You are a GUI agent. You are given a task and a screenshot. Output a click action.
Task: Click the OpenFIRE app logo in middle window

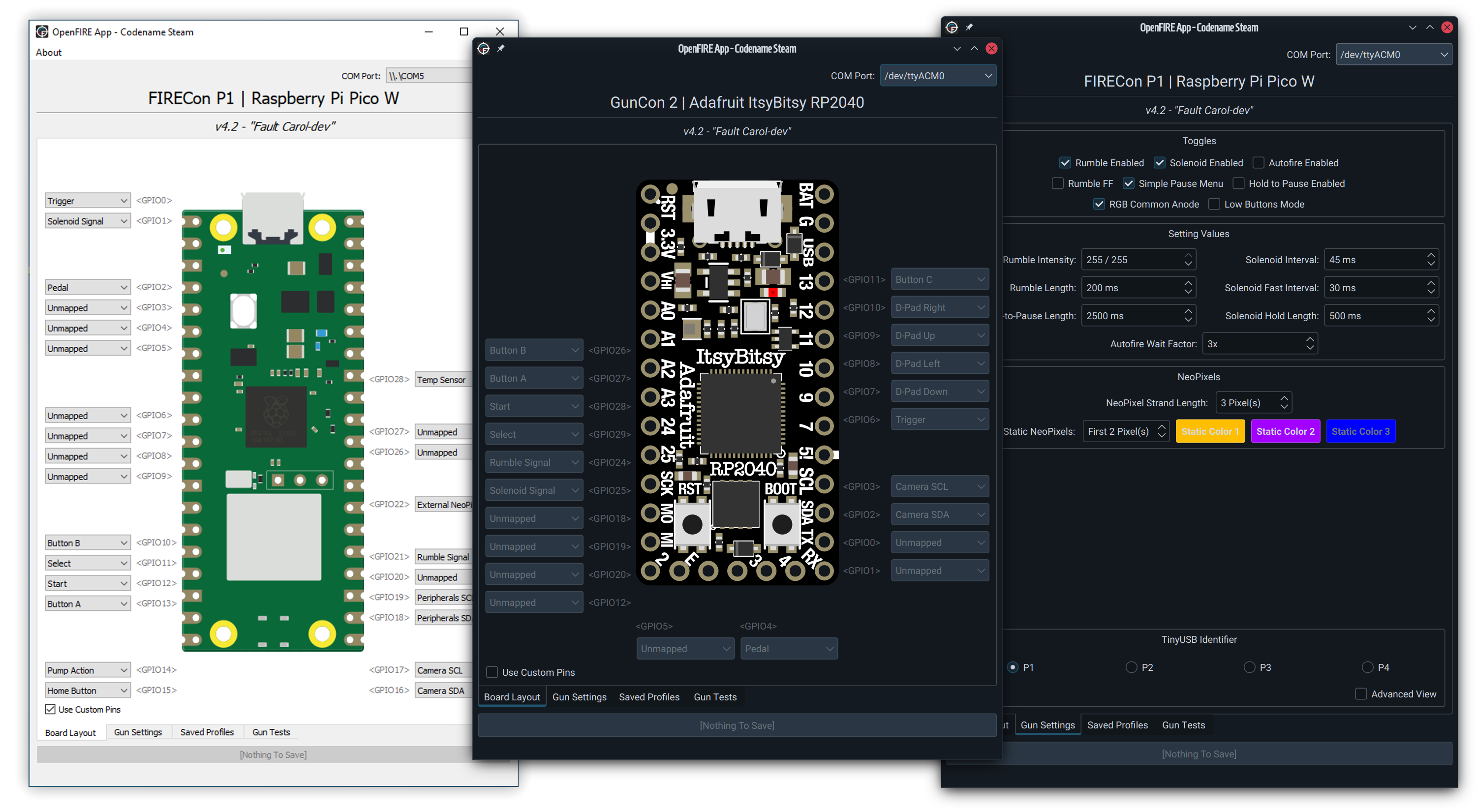[x=484, y=49]
